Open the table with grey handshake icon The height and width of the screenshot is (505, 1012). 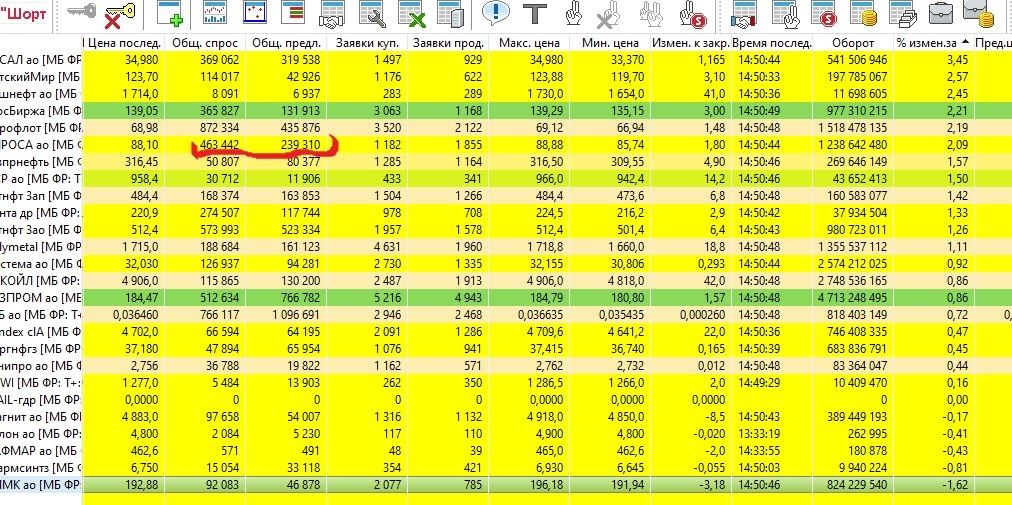click(x=332, y=14)
